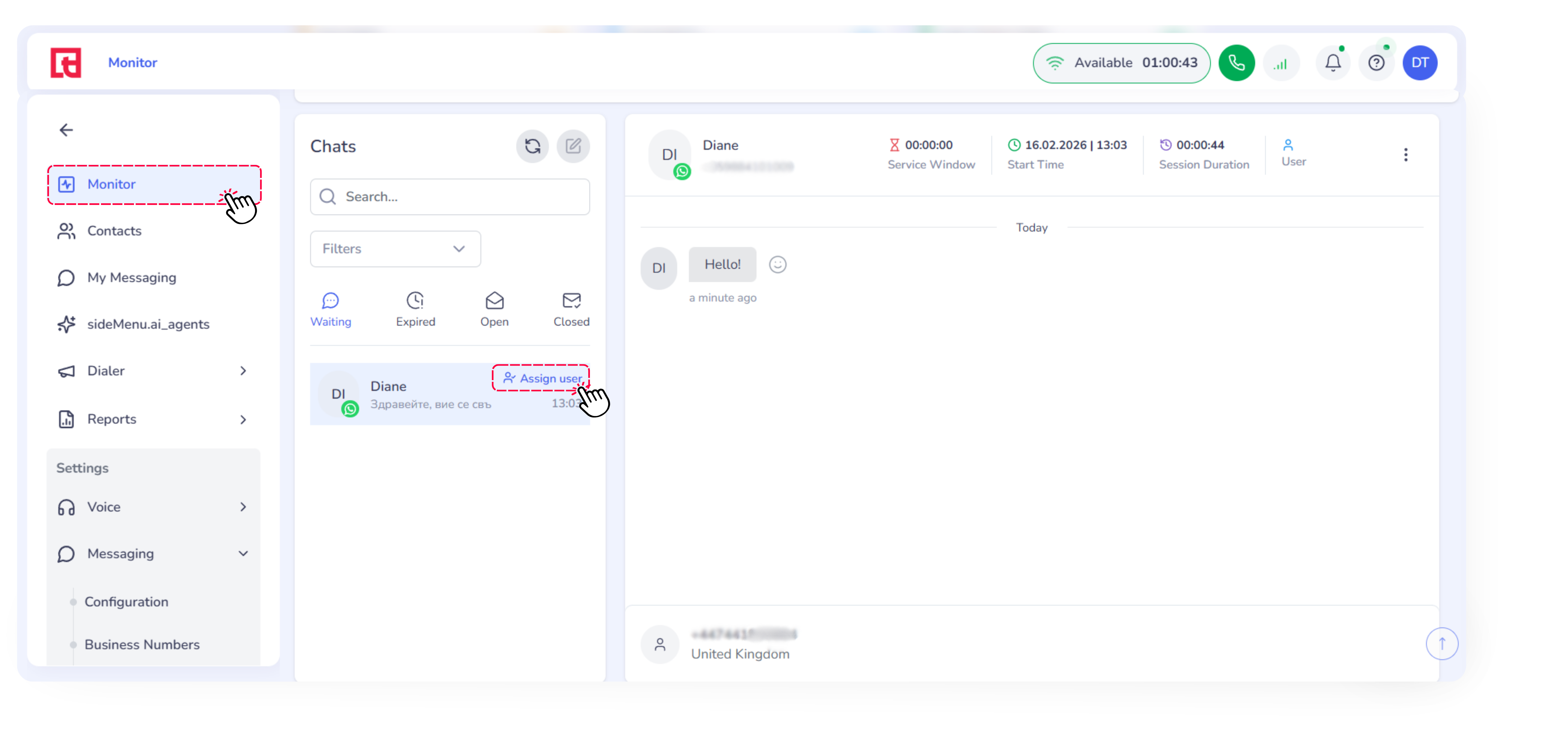Click the chat Search field
The height and width of the screenshot is (746, 1568).
click(x=449, y=197)
